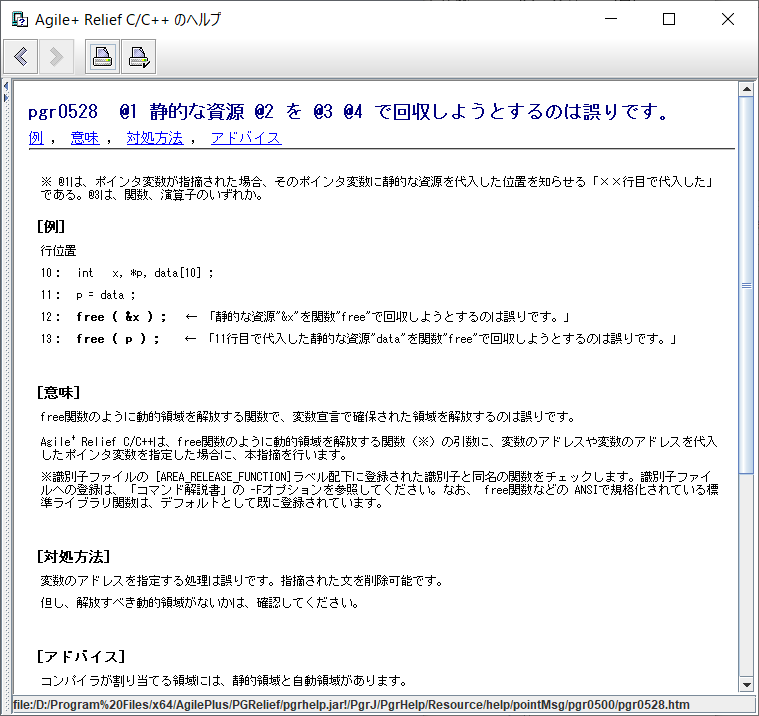Open Page Setup printer icon
This screenshot has height=716, width=759.
tap(138, 57)
